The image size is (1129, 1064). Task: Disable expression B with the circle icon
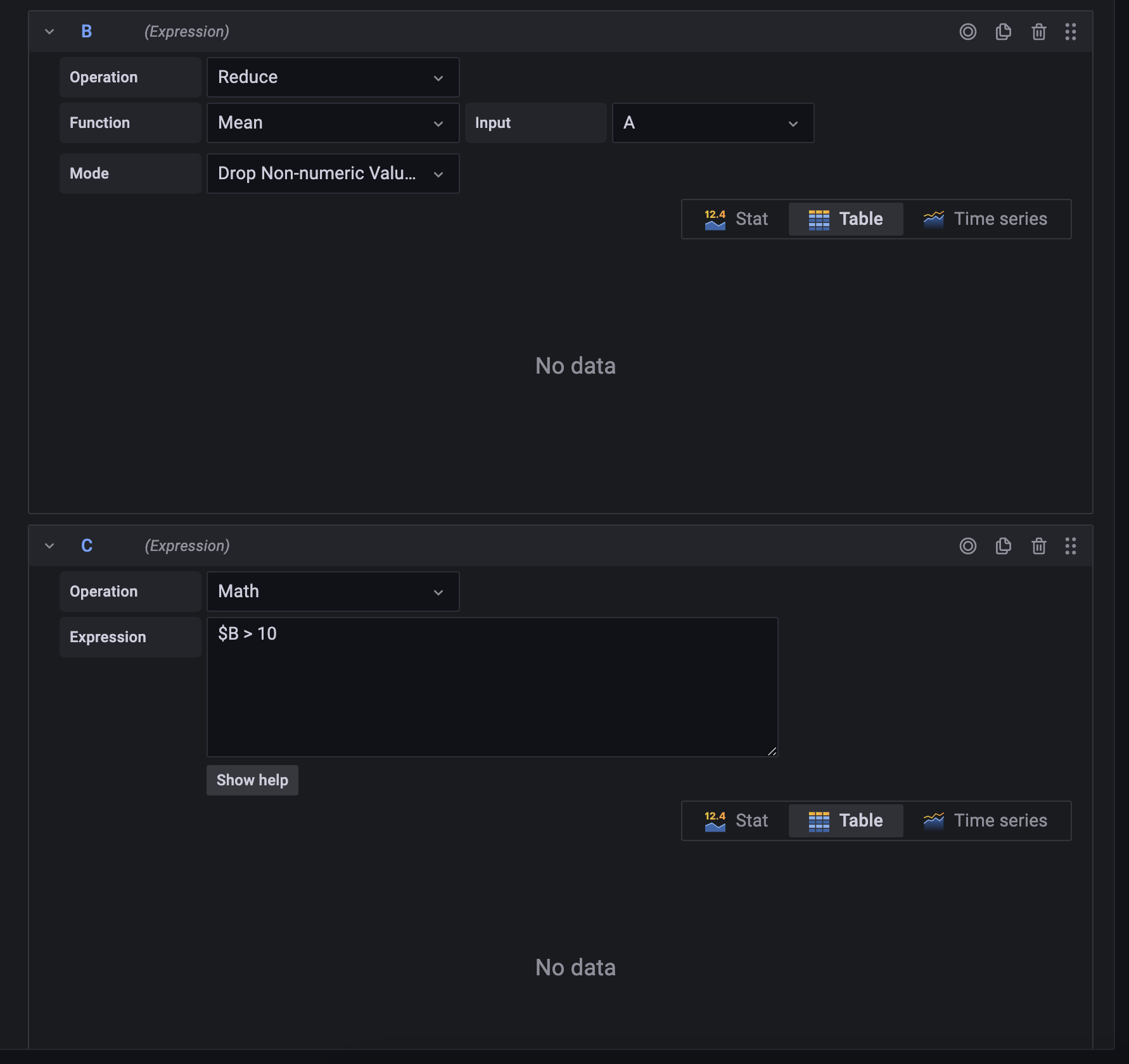pyautogui.click(x=968, y=31)
